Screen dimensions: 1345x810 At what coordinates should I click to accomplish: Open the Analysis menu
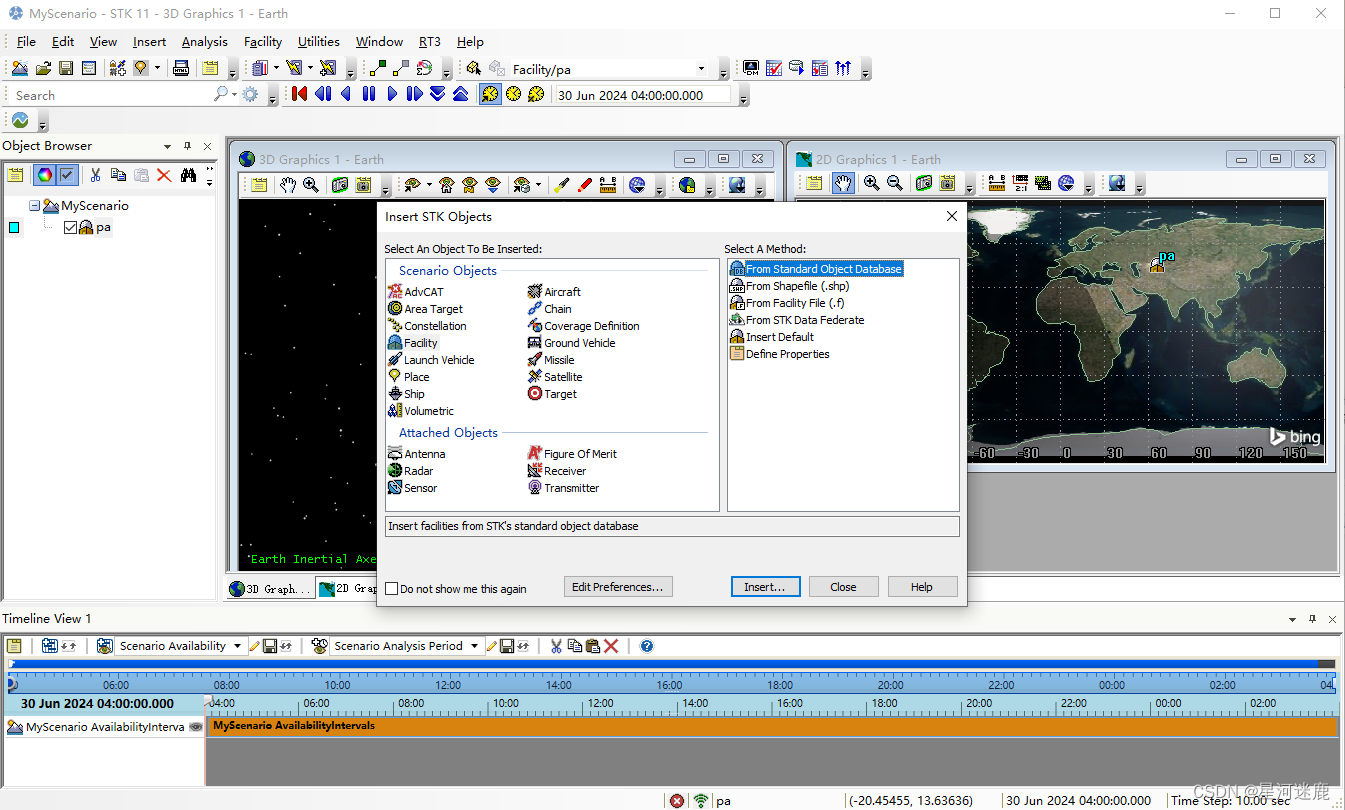click(x=205, y=42)
